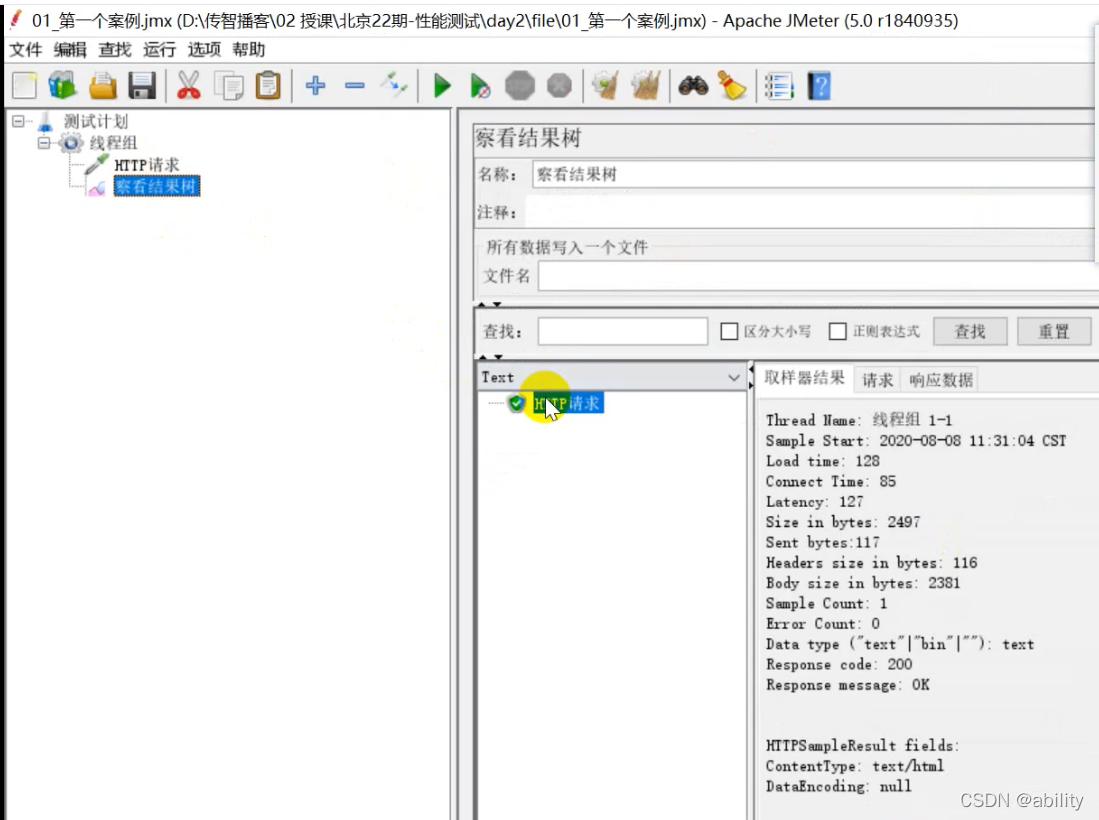Click the Size in bytes: 2497 line

[x=842, y=522]
